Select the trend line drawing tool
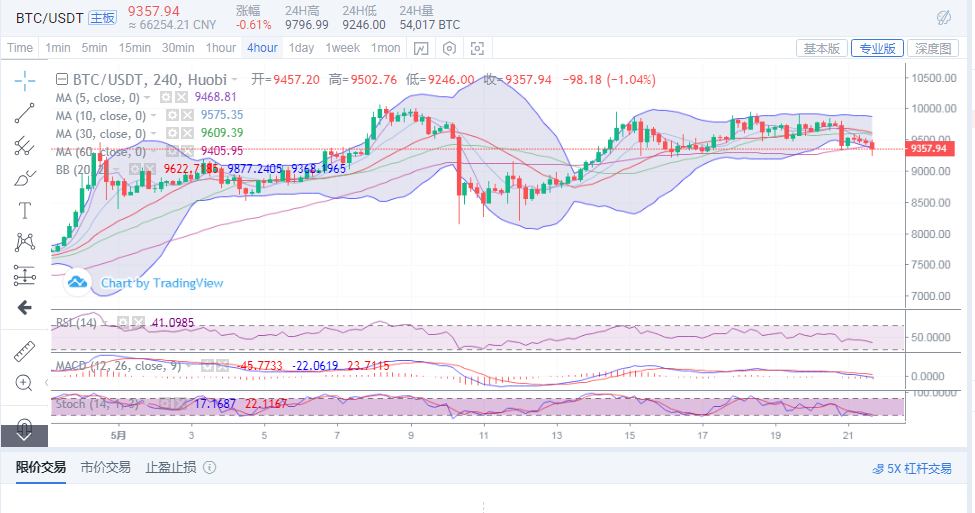The width and height of the screenshot is (975, 513). tap(25, 113)
